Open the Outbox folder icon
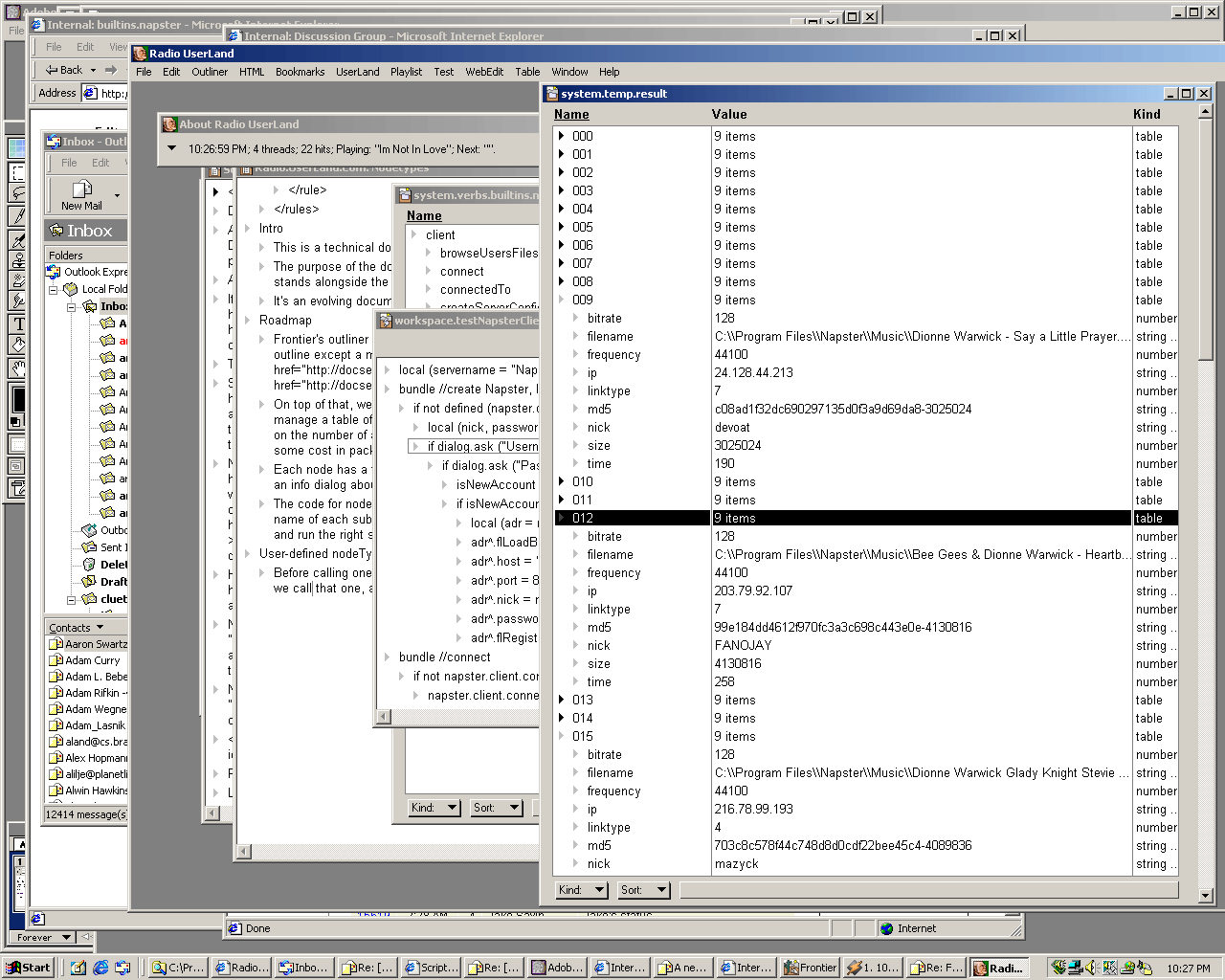 (89, 530)
